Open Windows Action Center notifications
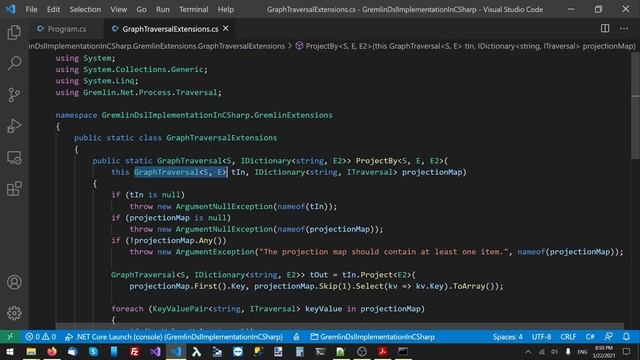 [626, 351]
